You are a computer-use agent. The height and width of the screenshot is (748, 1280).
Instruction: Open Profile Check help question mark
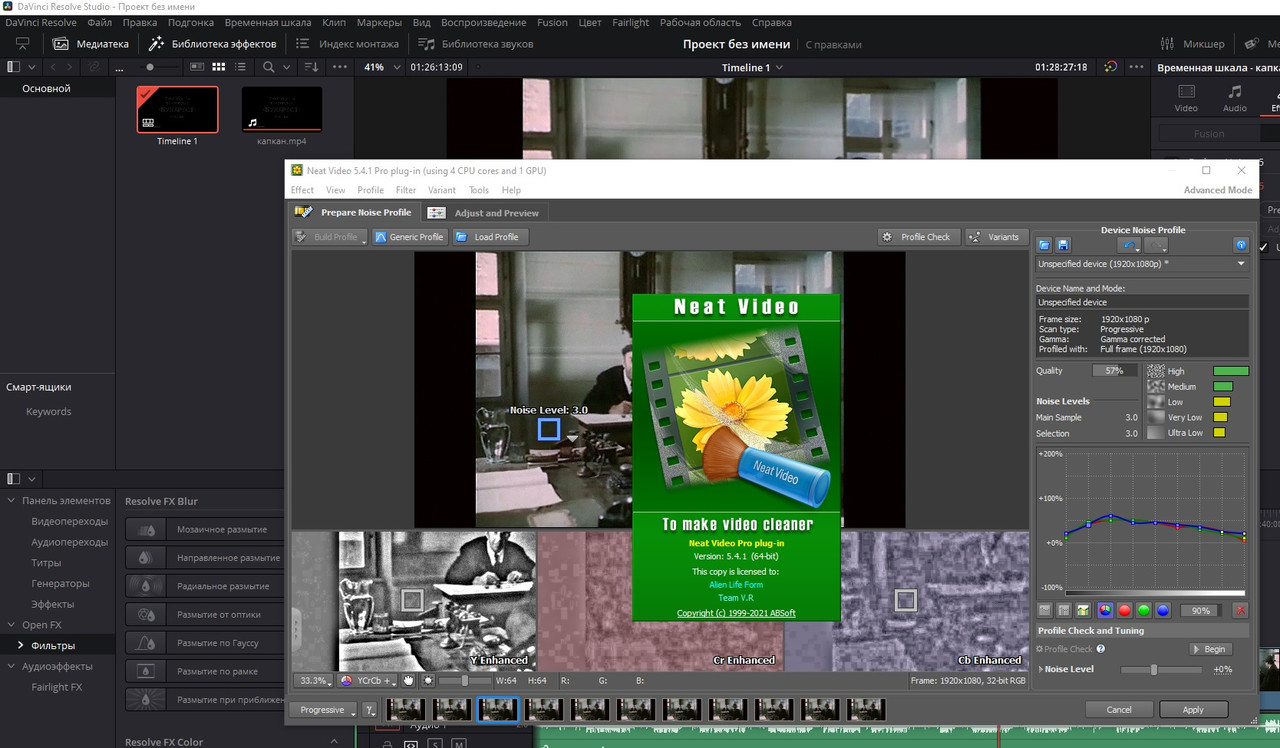pyautogui.click(x=1101, y=649)
